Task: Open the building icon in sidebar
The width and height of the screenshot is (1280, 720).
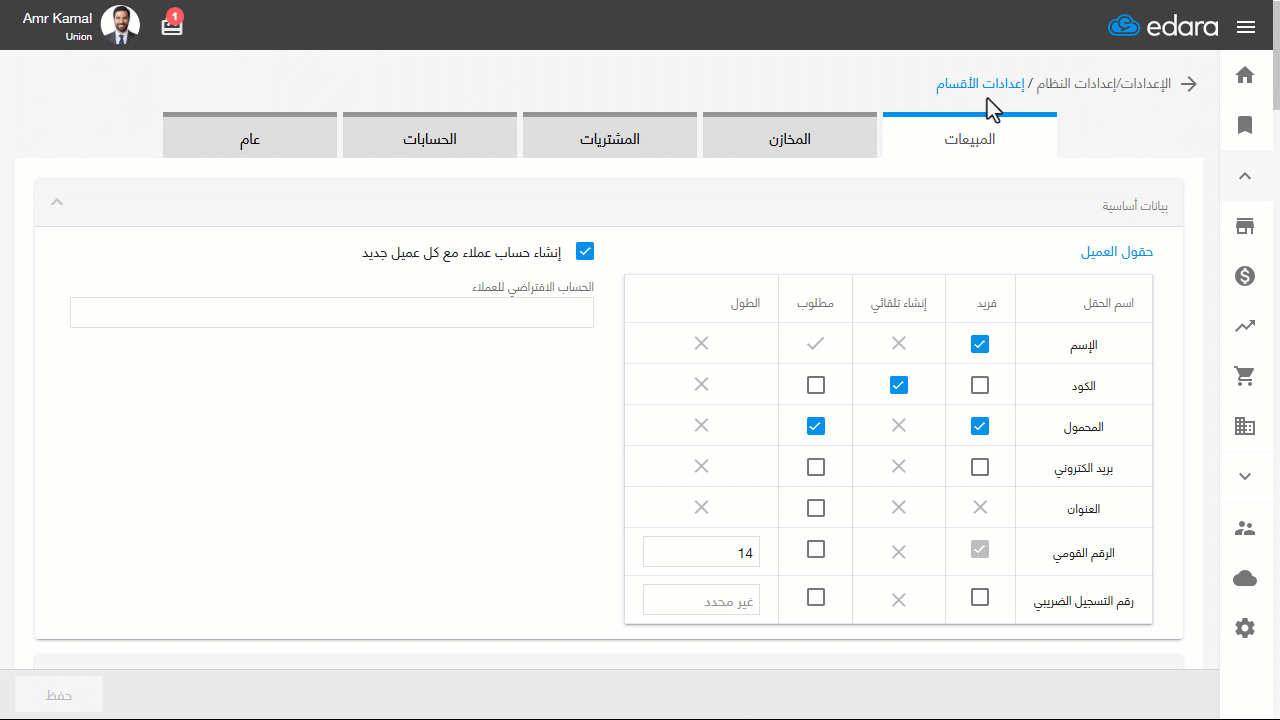Action: click(1245, 426)
